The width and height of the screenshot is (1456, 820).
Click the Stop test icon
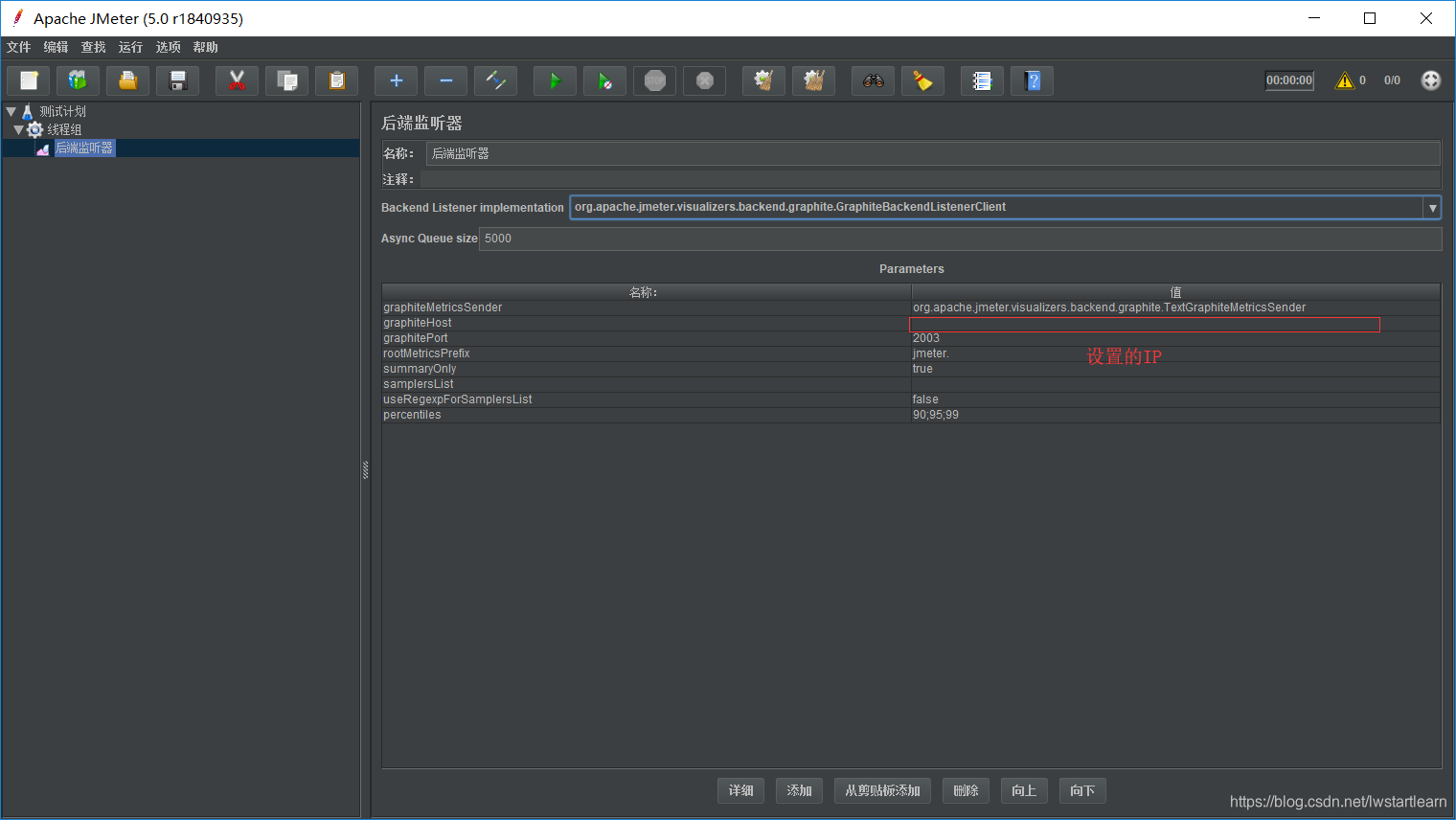[654, 80]
